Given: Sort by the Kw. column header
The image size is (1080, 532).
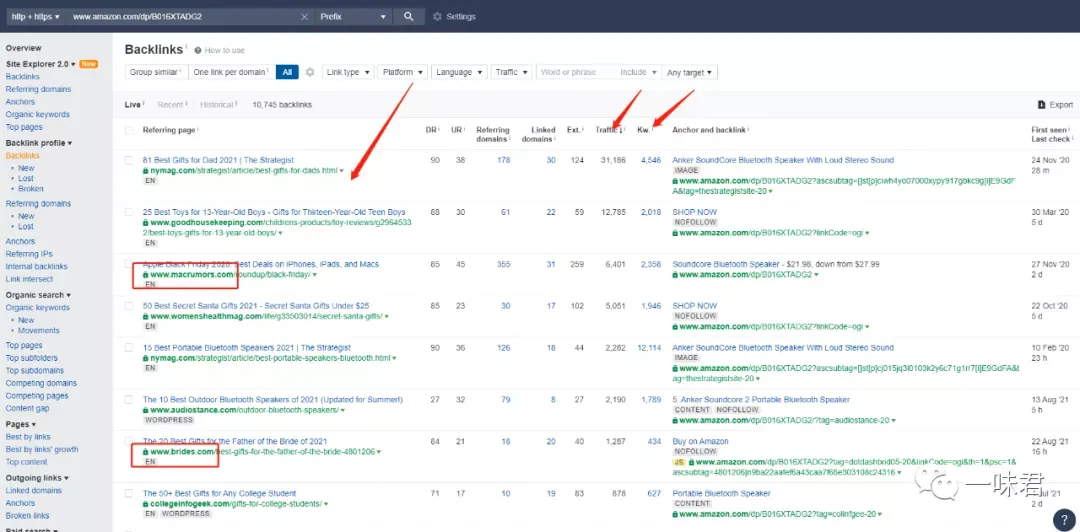Looking at the screenshot, I should [645, 130].
